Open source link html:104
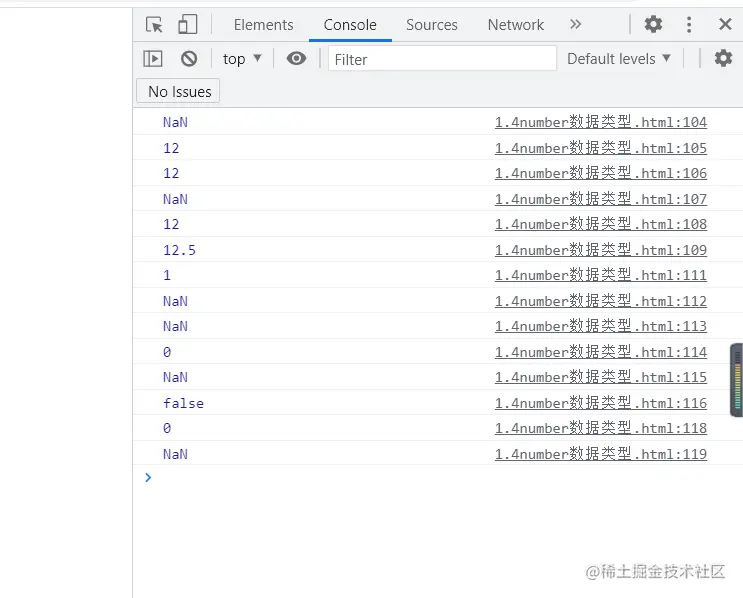Image resolution: width=743 pixels, height=598 pixels. point(601,122)
